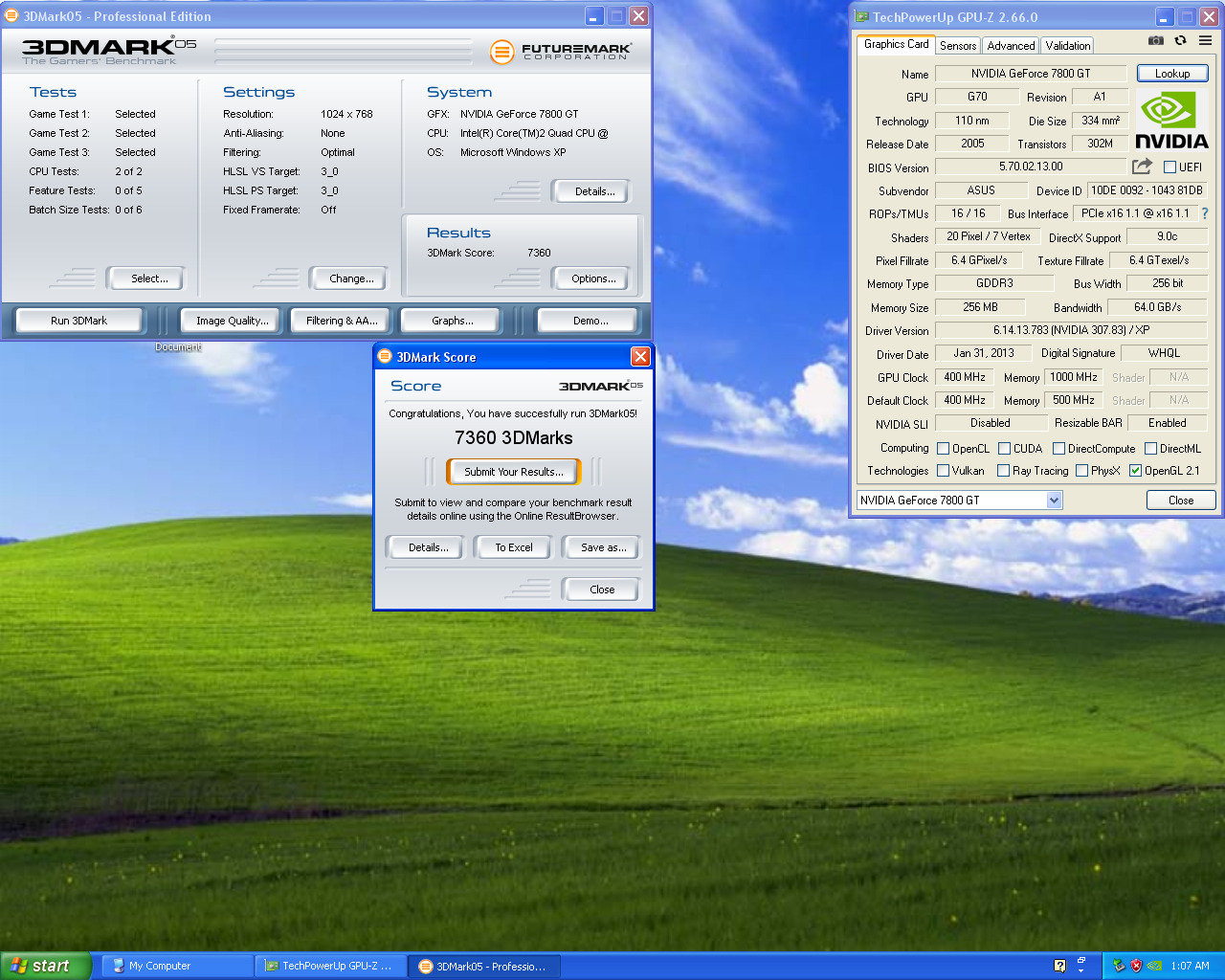Click the Close button in GPU-Z
Image resolution: width=1225 pixels, height=980 pixels.
(1181, 500)
